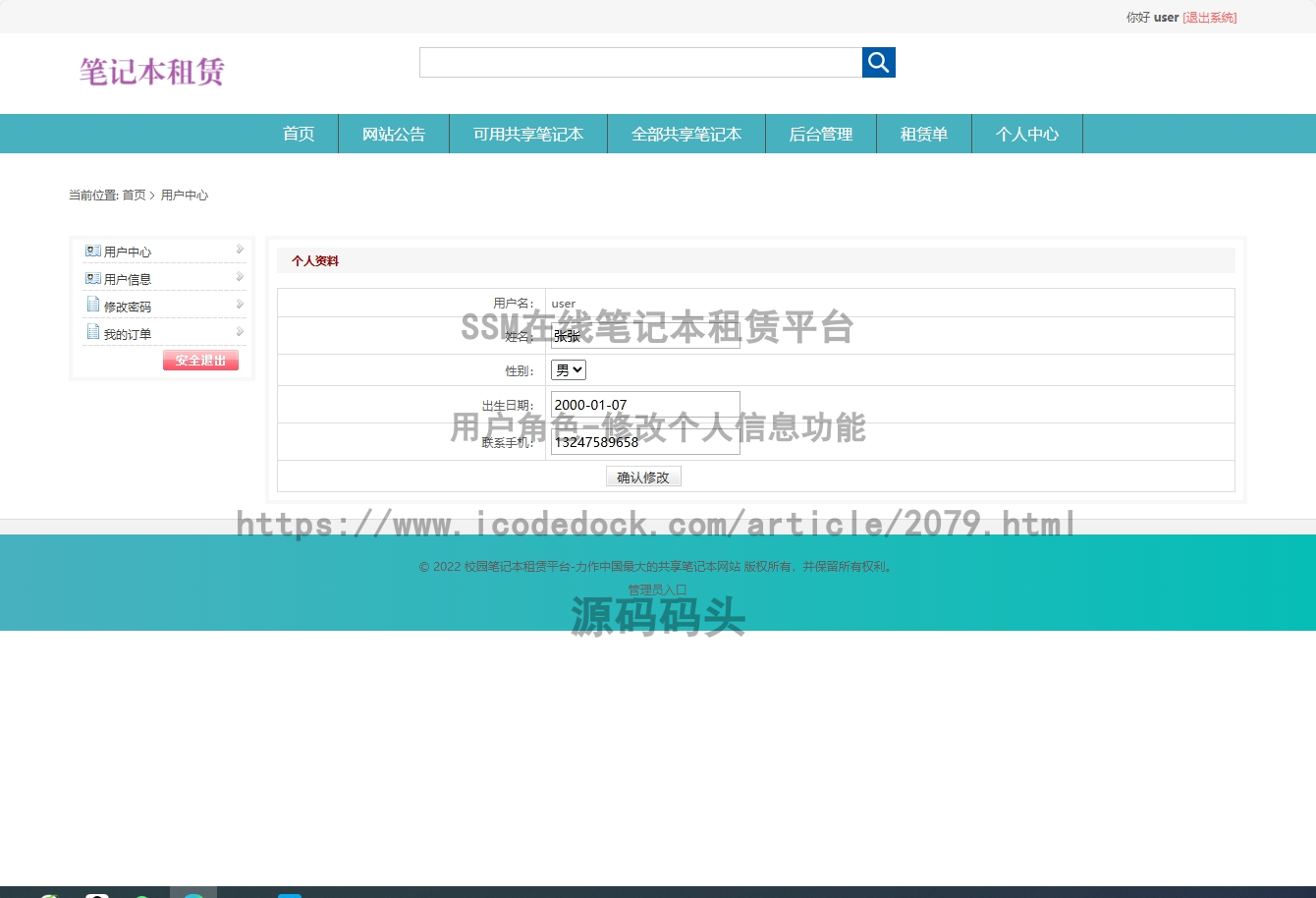Open the 租赁单 nav item
This screenshot has height=898, width=1316.
(924, 134)
